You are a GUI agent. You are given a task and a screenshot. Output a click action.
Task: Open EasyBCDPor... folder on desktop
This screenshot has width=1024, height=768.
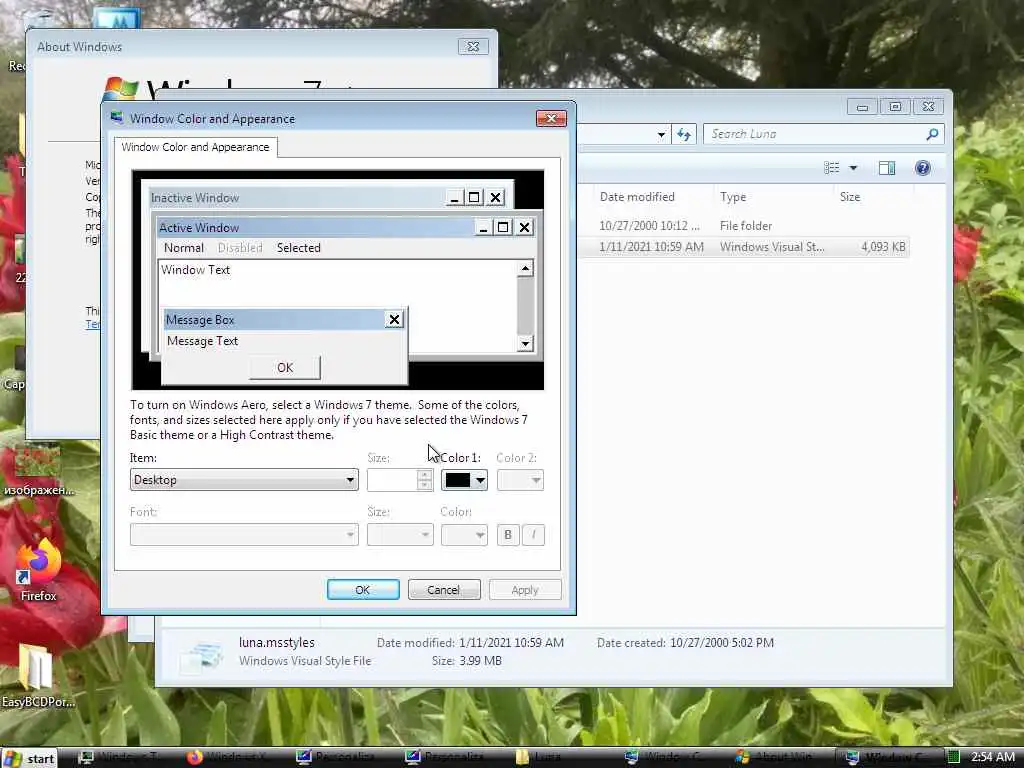38,676
